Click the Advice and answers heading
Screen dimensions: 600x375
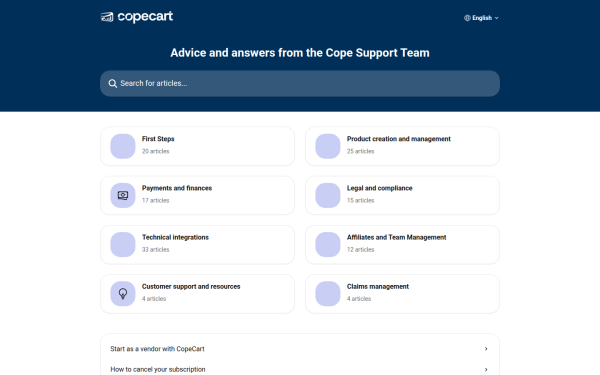click(300, 53)
